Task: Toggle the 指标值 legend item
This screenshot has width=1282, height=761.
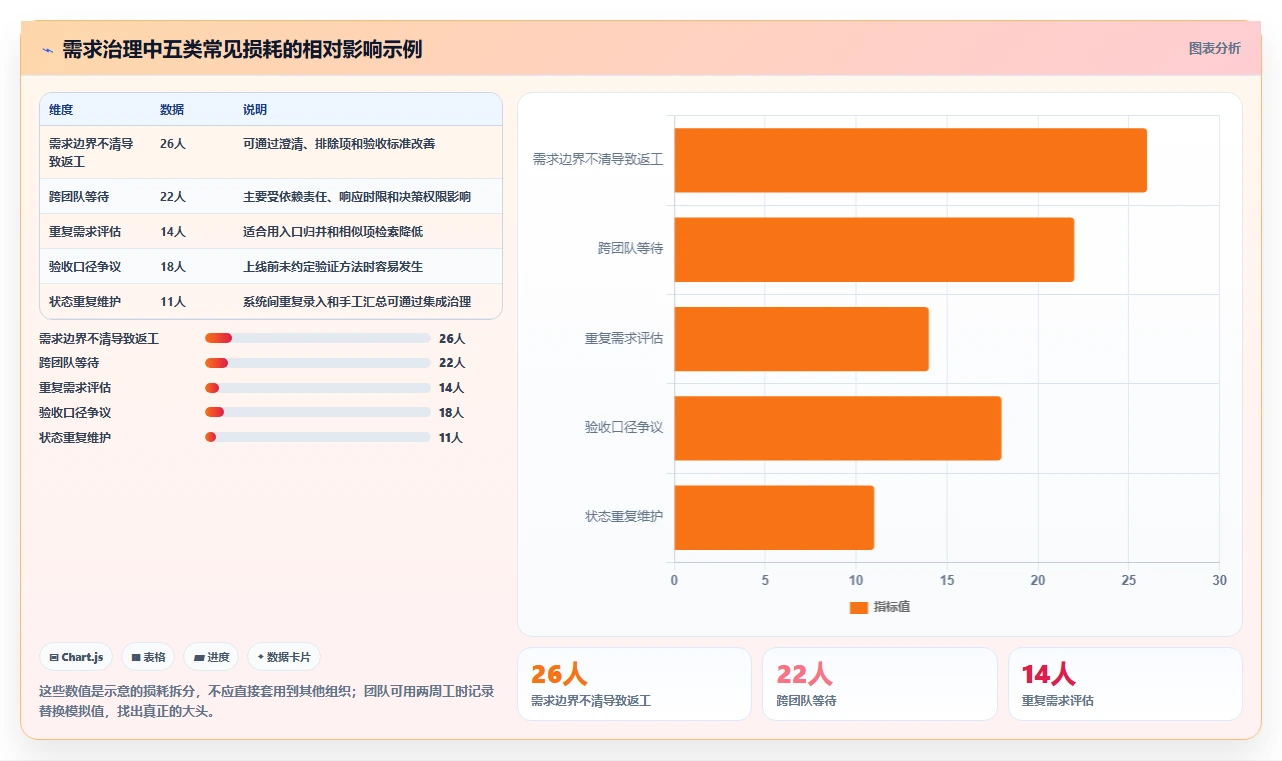Action: pos(880,607)
